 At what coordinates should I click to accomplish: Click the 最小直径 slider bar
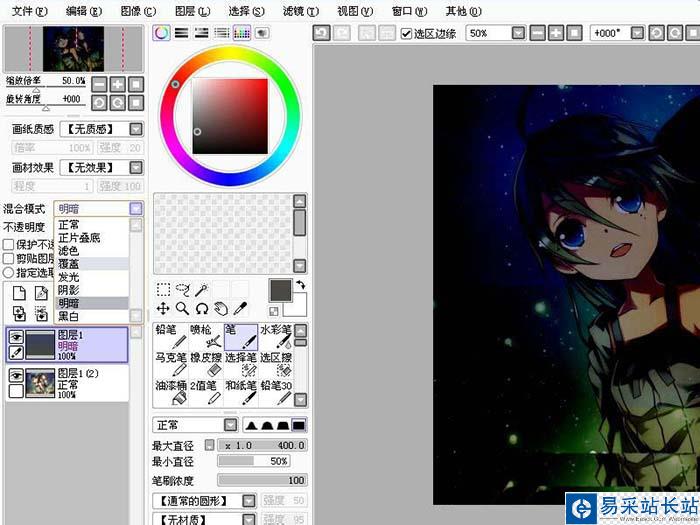point(254,461)
